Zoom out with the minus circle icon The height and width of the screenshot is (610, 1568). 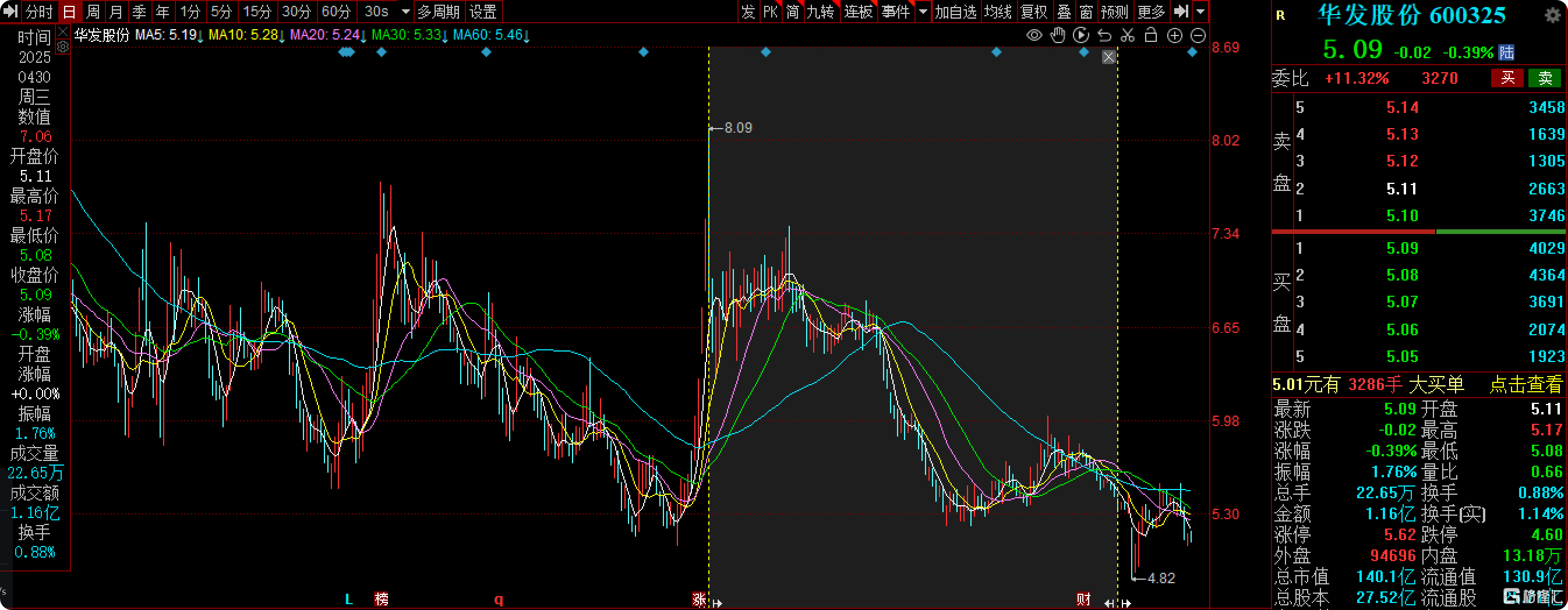[1198, 36]
